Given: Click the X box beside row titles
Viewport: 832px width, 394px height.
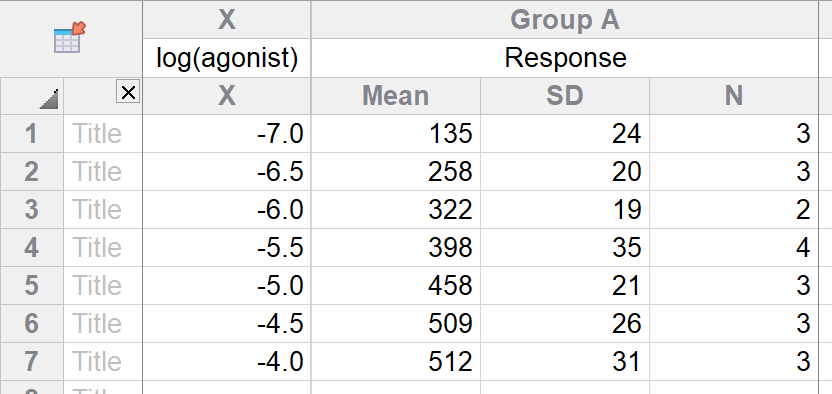Looking at the screenshot, I should 128,93.
